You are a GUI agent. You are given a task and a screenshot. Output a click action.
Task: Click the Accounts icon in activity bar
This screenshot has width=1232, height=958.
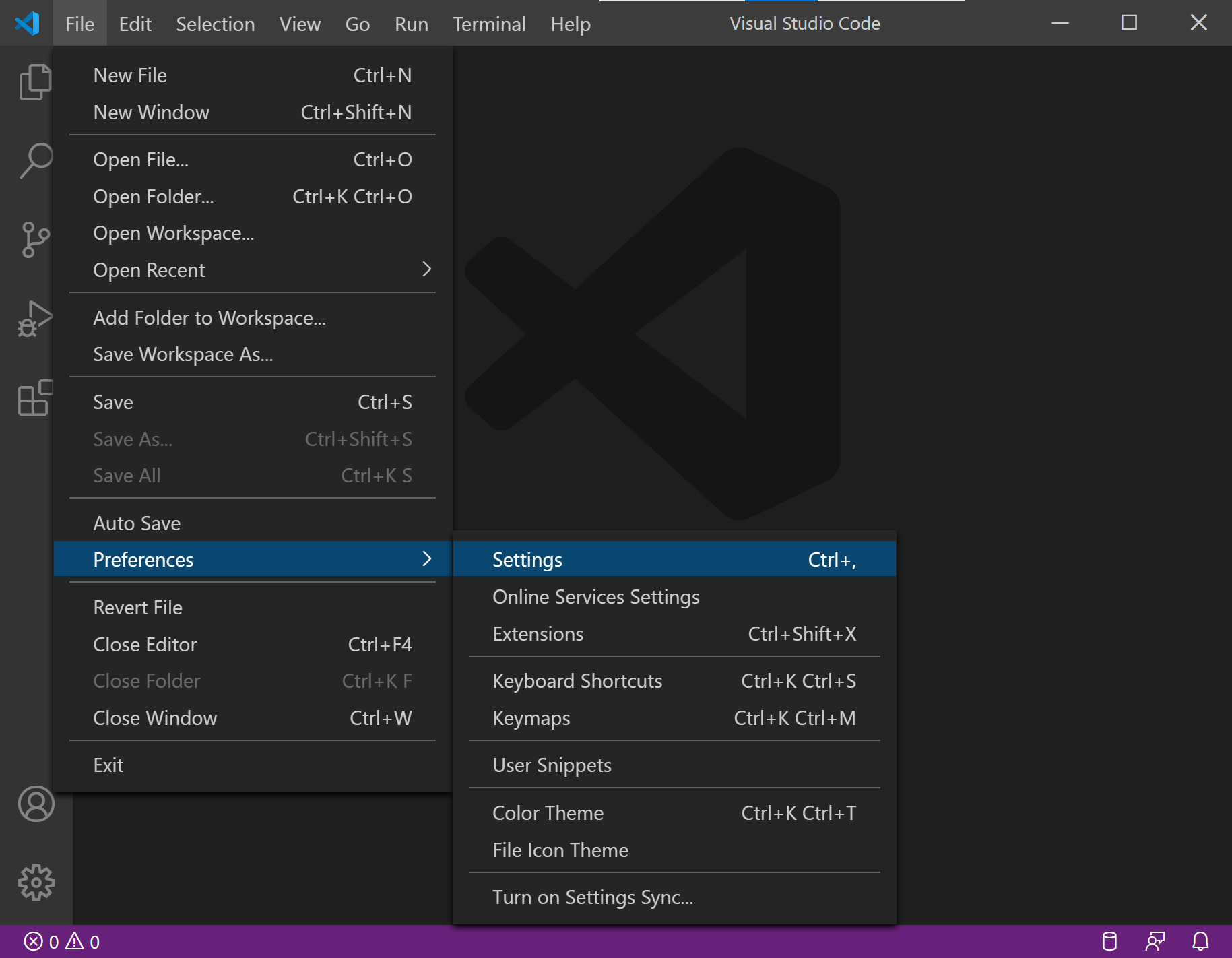click(x=36, y=804)
